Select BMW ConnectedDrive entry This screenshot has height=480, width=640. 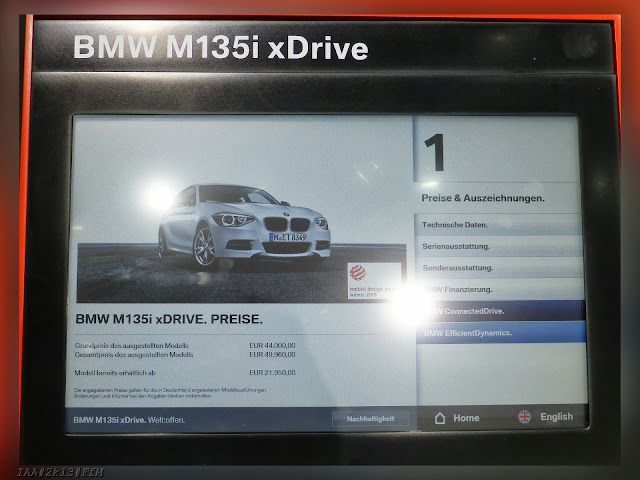tap(501, 311)
